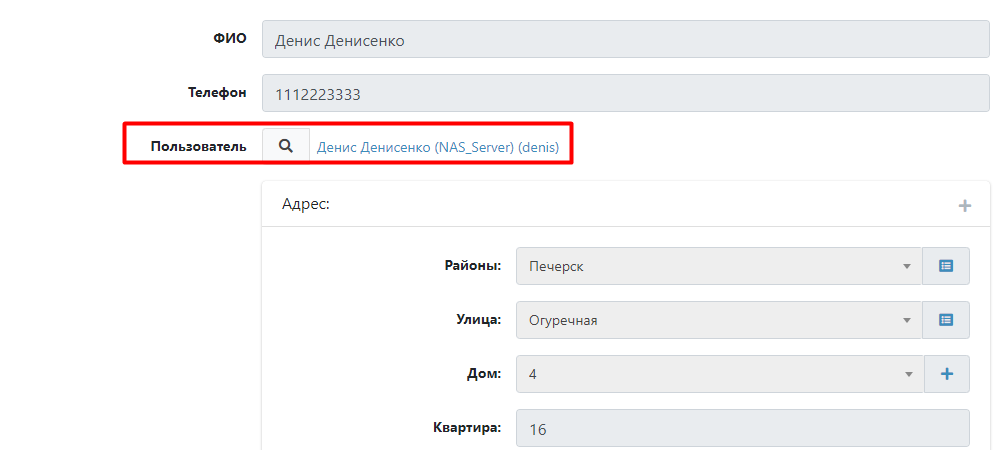Click the Районы: label
The height and width of the screenshot is (450, 1008).
tap(472, 266)
